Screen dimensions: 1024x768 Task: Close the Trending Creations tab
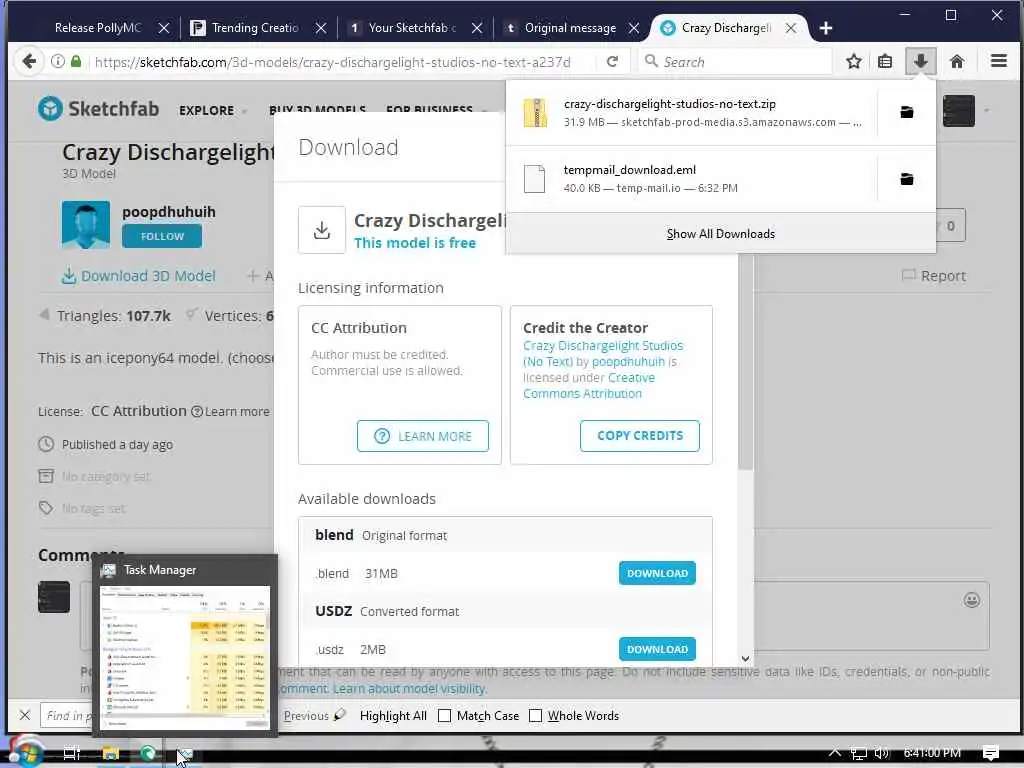pyautogui.click(x=321, y=28)
